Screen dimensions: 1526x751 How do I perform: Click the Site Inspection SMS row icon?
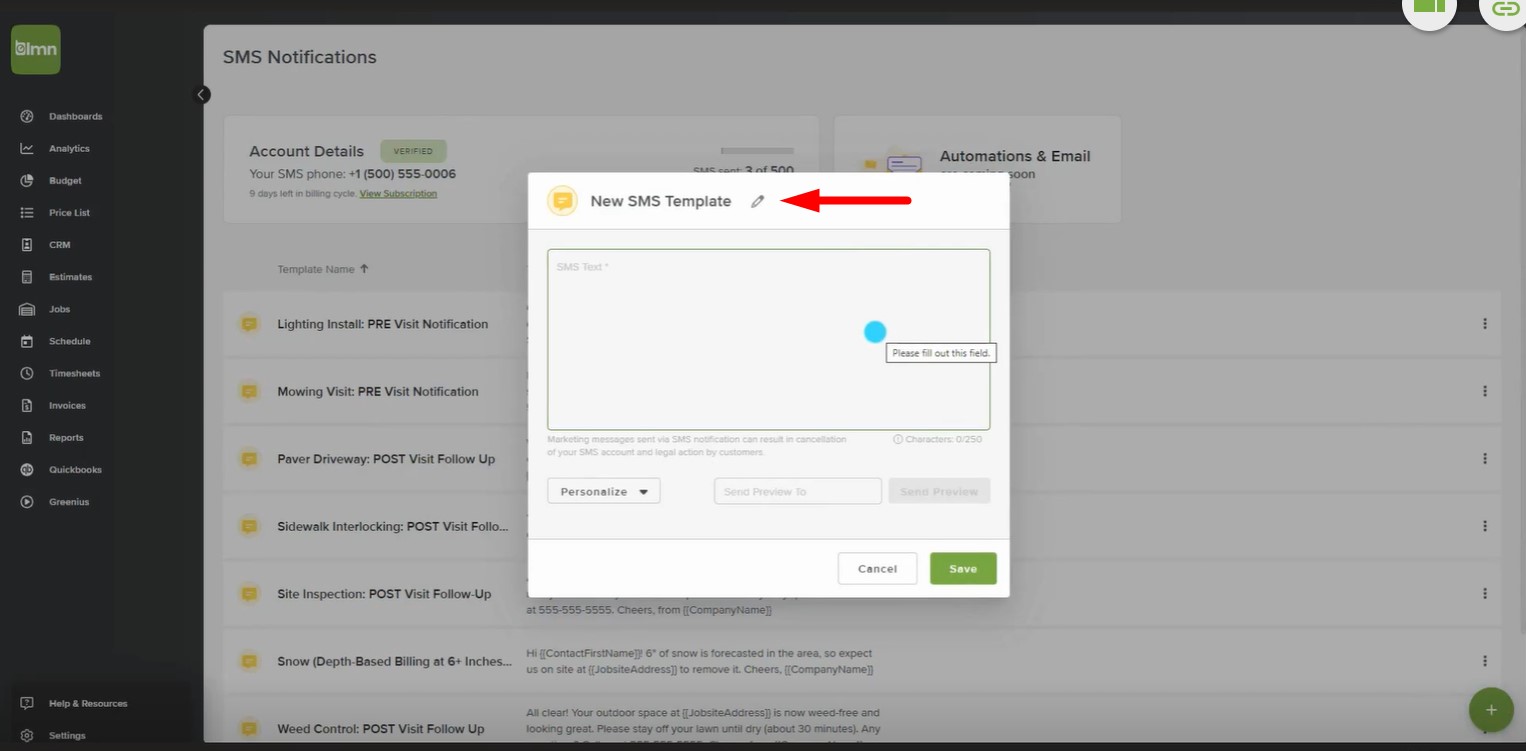(x=249, y=594)
